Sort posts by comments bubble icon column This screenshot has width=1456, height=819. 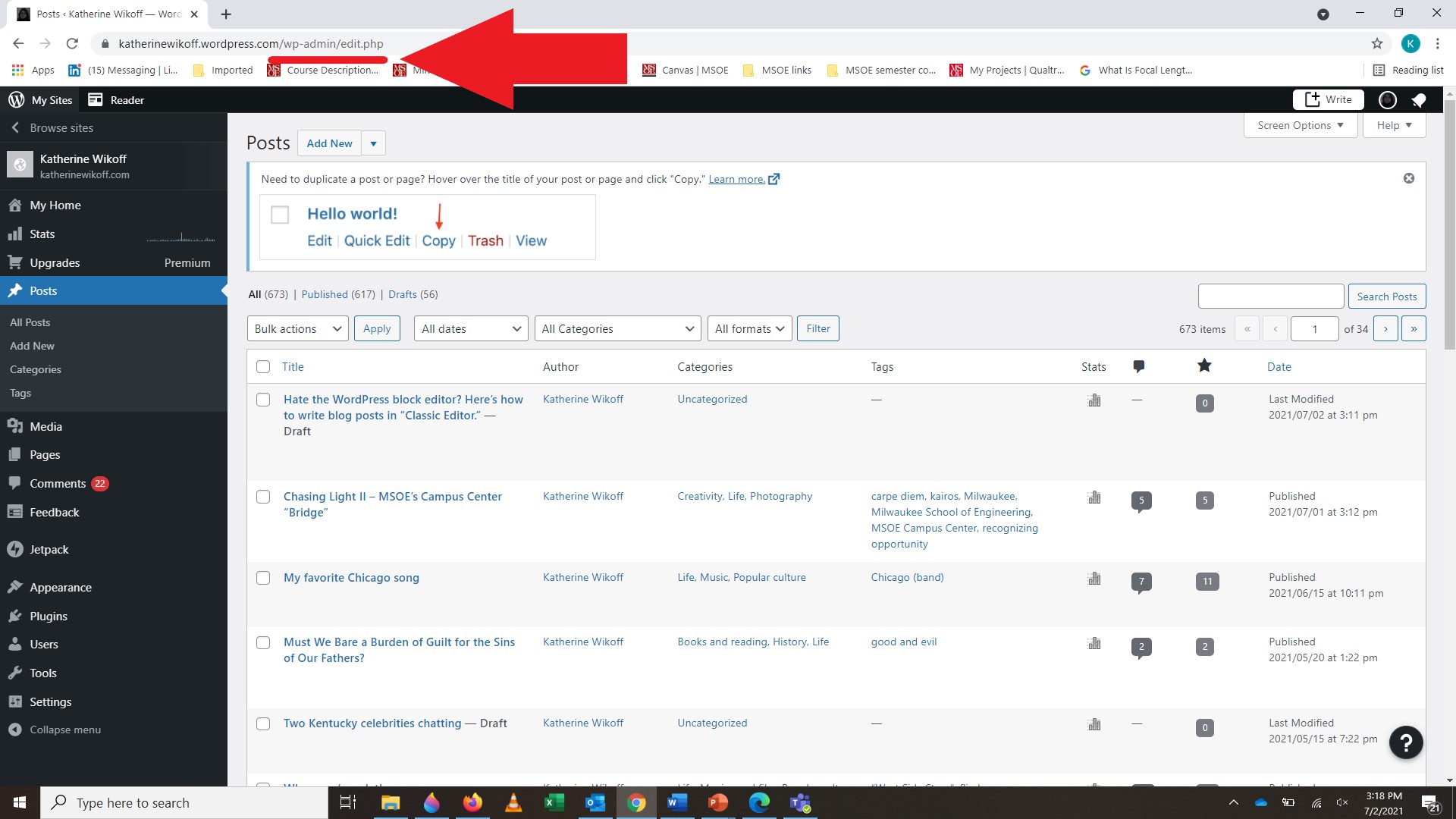[1138, 366]
